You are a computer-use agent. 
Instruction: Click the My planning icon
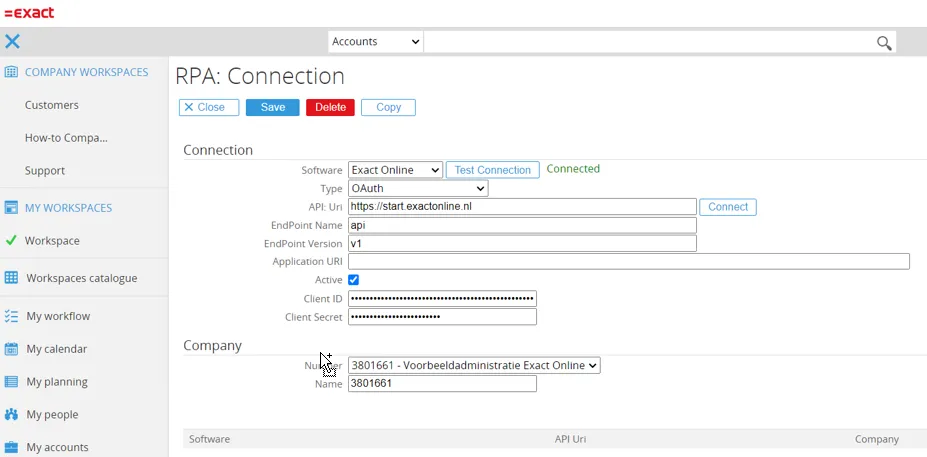(x=11, y=382)
